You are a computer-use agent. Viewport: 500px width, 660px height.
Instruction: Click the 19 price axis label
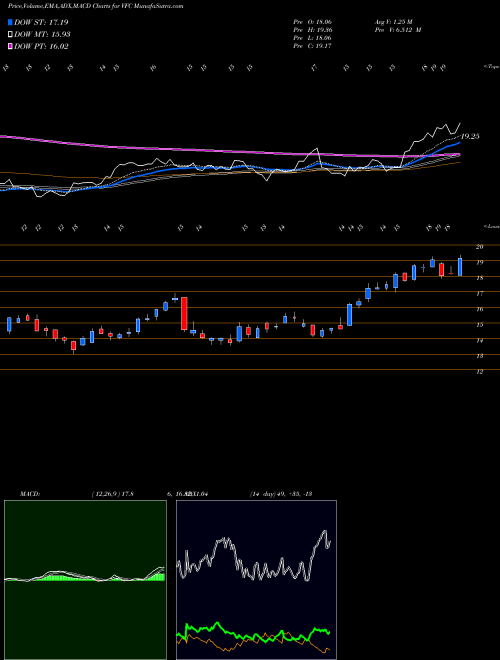tap(479, 262)
